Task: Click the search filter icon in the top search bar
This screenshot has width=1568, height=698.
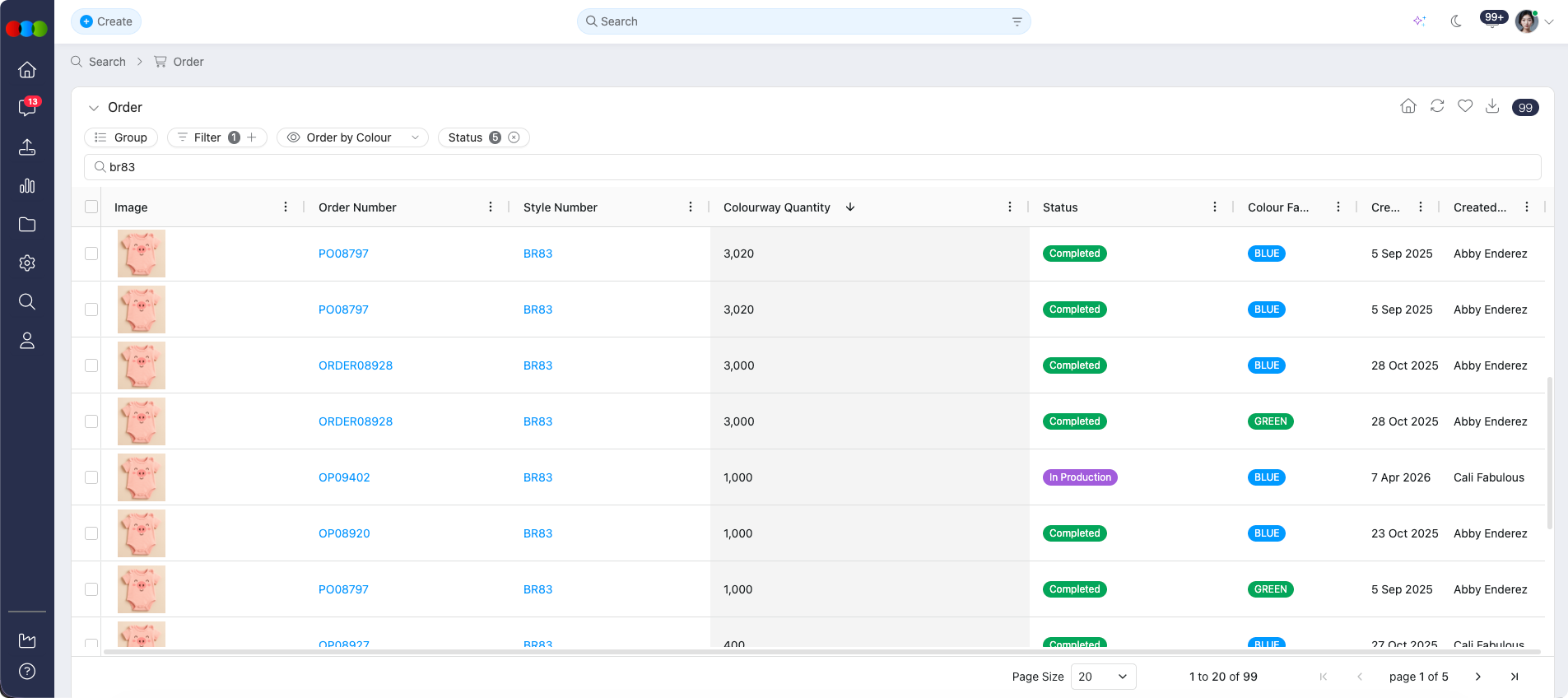Action: [1017, 22]
